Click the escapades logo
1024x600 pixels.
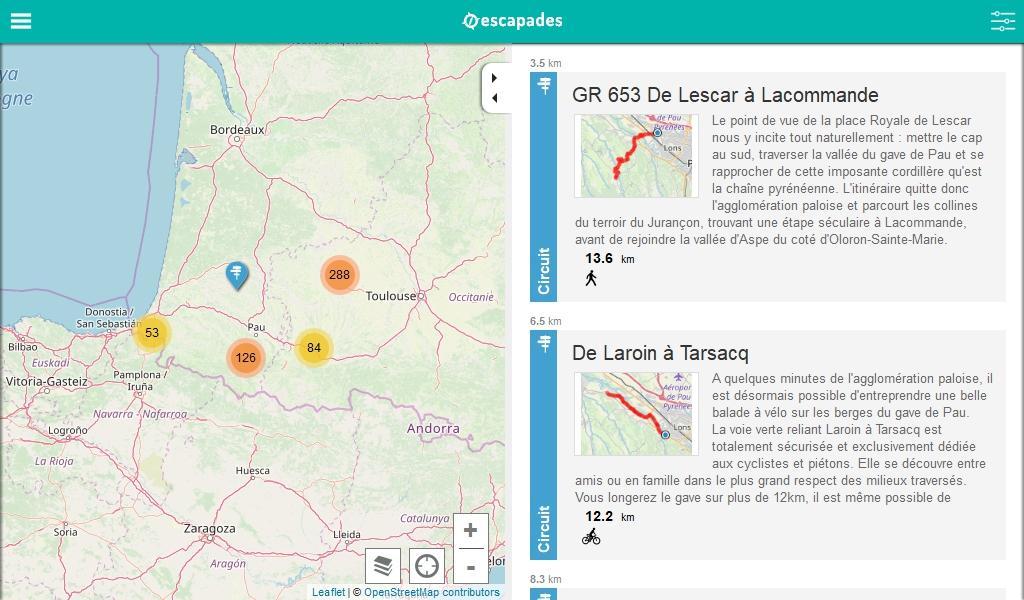(x=512, y=21)
